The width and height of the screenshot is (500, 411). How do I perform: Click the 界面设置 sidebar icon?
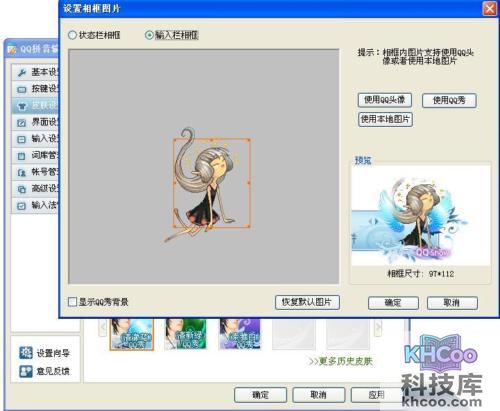(22, 123)
